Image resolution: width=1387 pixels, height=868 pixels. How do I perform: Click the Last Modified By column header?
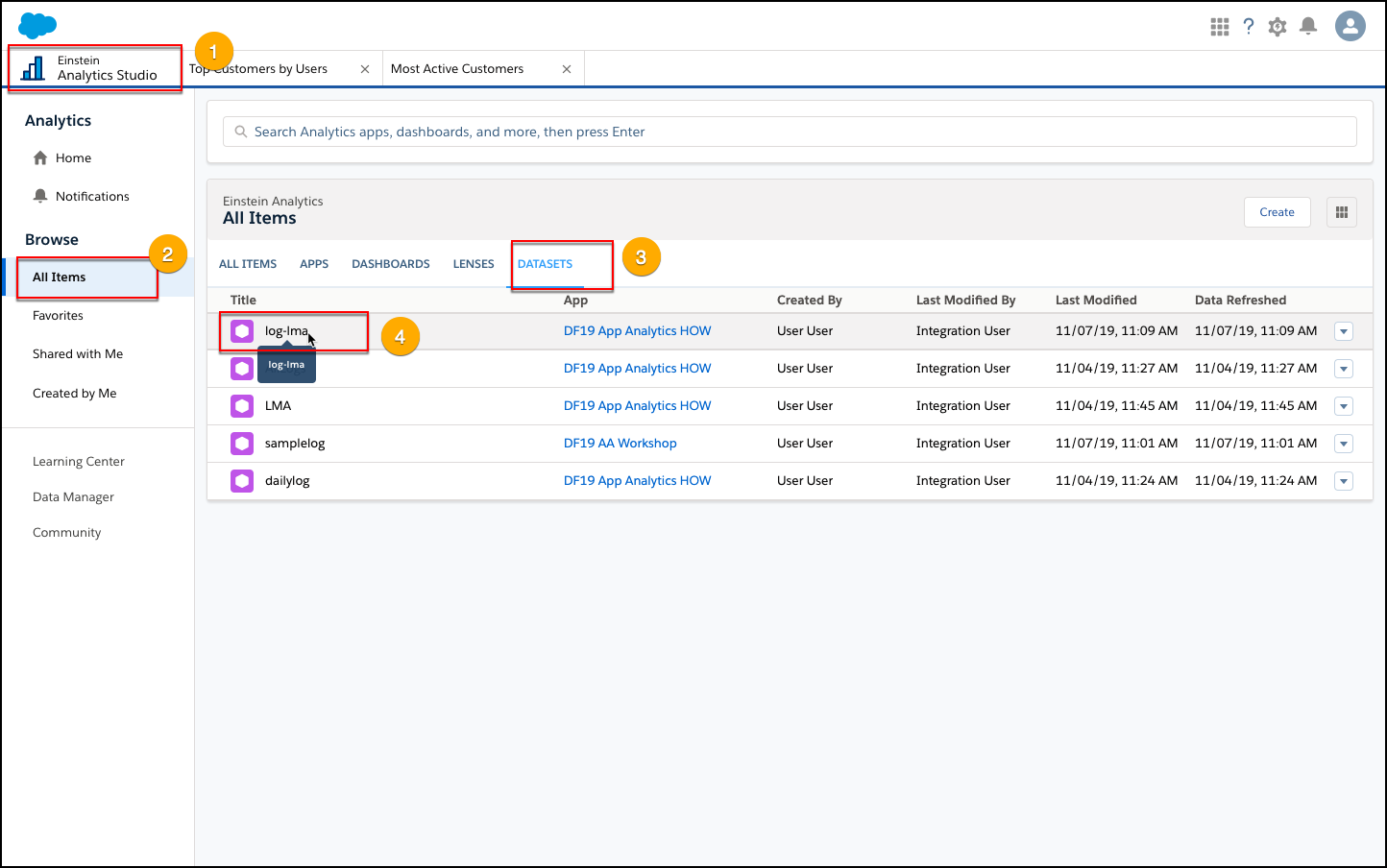coord(965,301)
